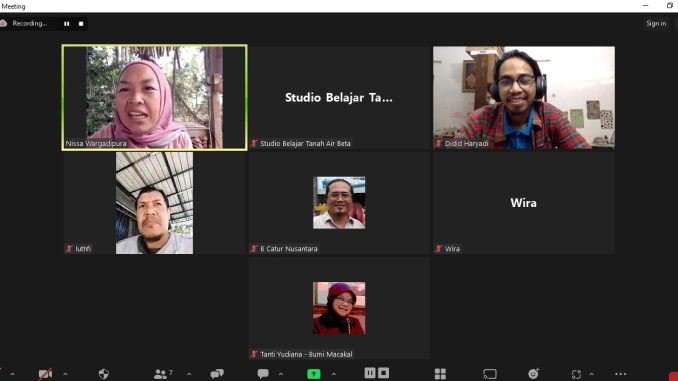Image resolution: width=678 pixels, height=381 pixels.
Task: Click the Sign in link
Action: coord(656,23)
